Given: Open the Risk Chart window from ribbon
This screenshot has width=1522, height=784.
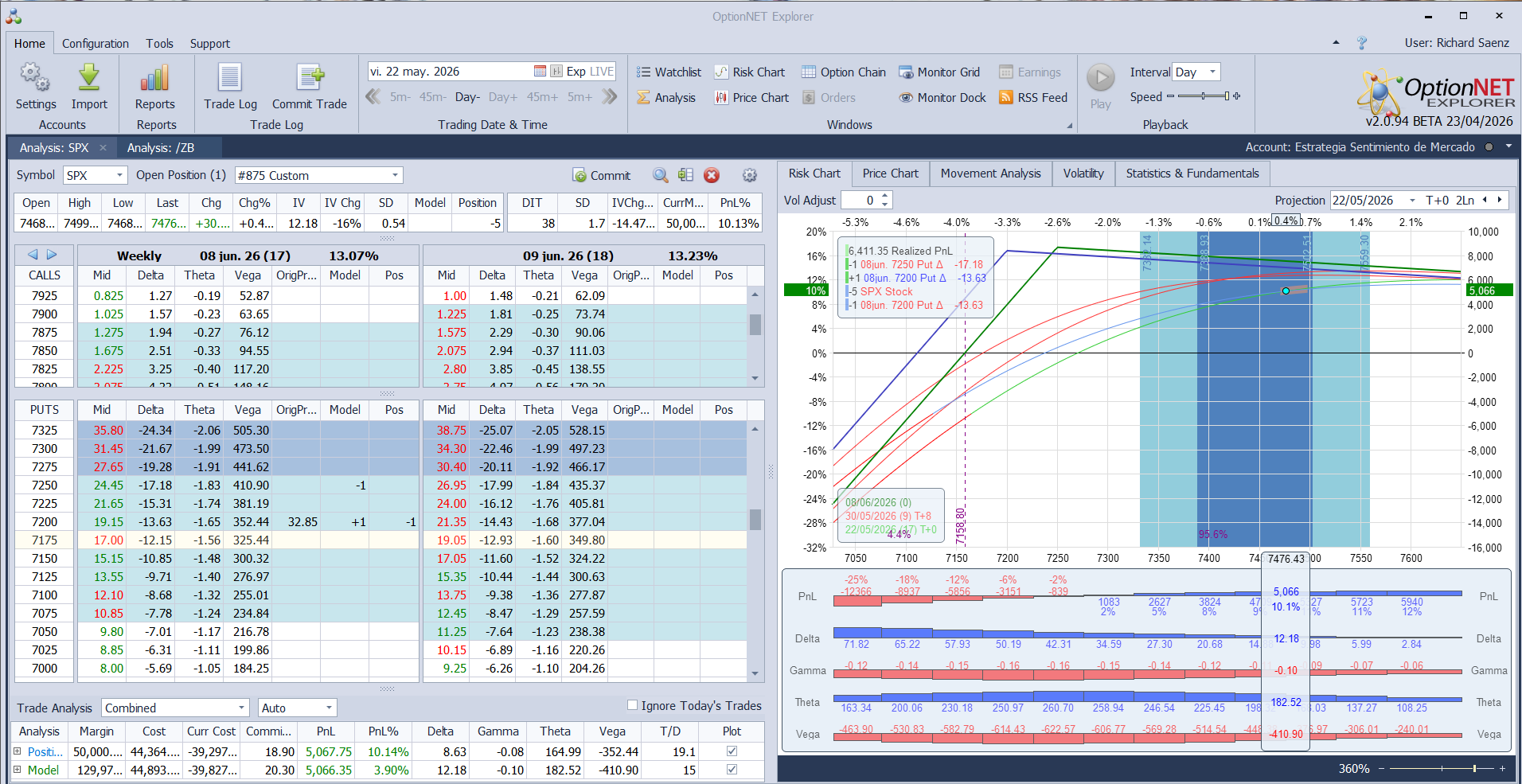Looking at the screenshot, I should point(749,72).
